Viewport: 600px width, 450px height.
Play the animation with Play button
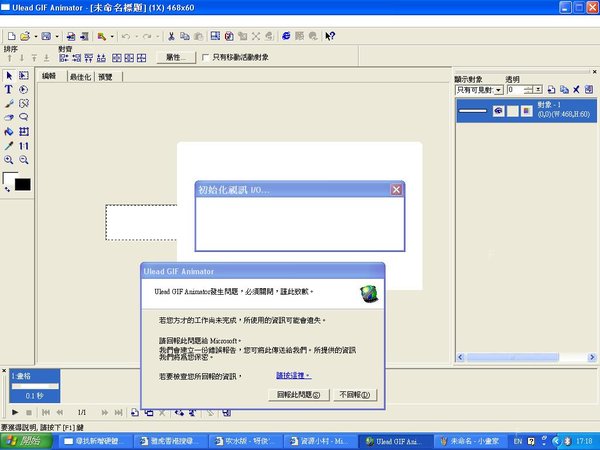tap(15, 412)
